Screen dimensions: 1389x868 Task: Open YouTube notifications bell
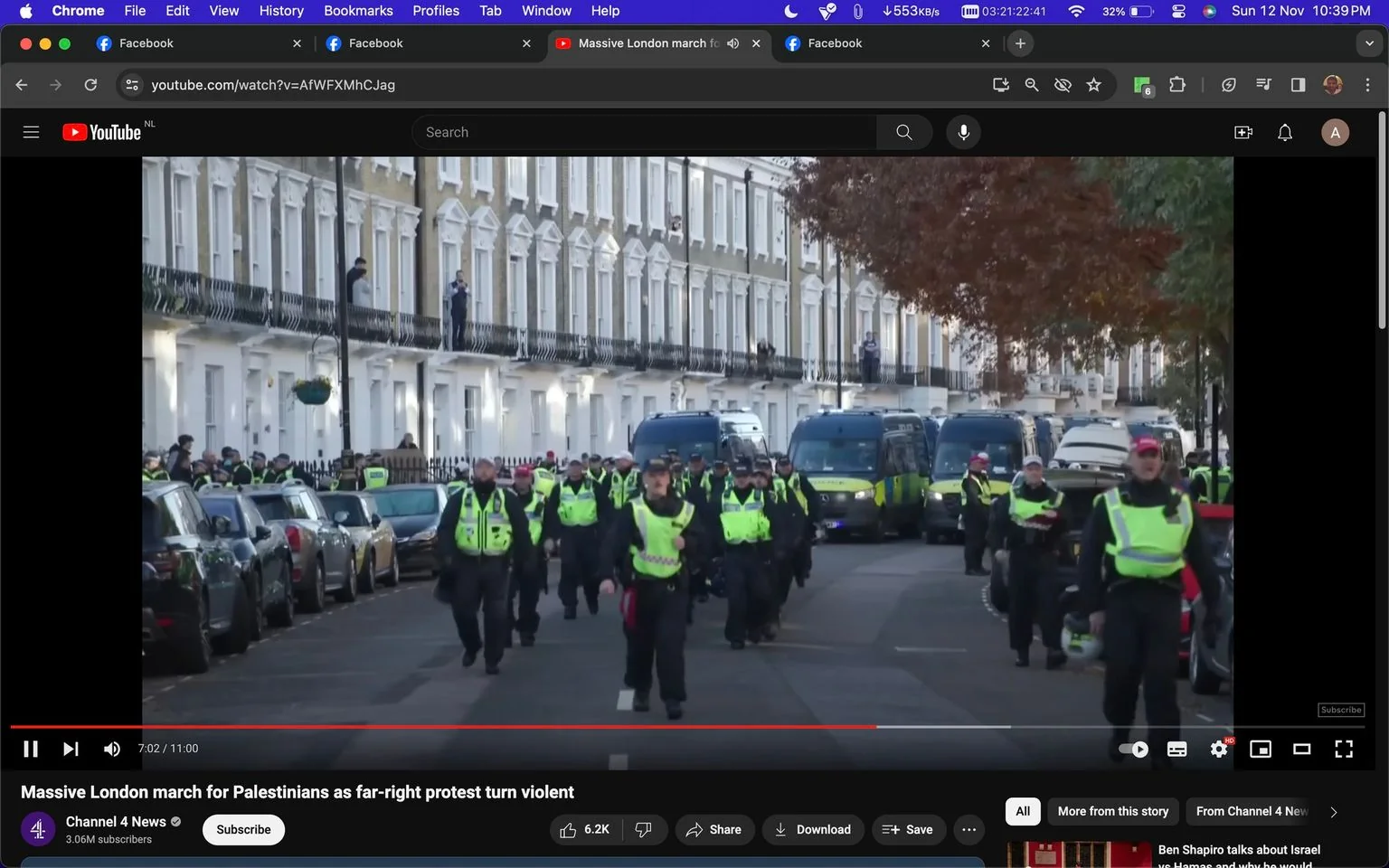1285,132
